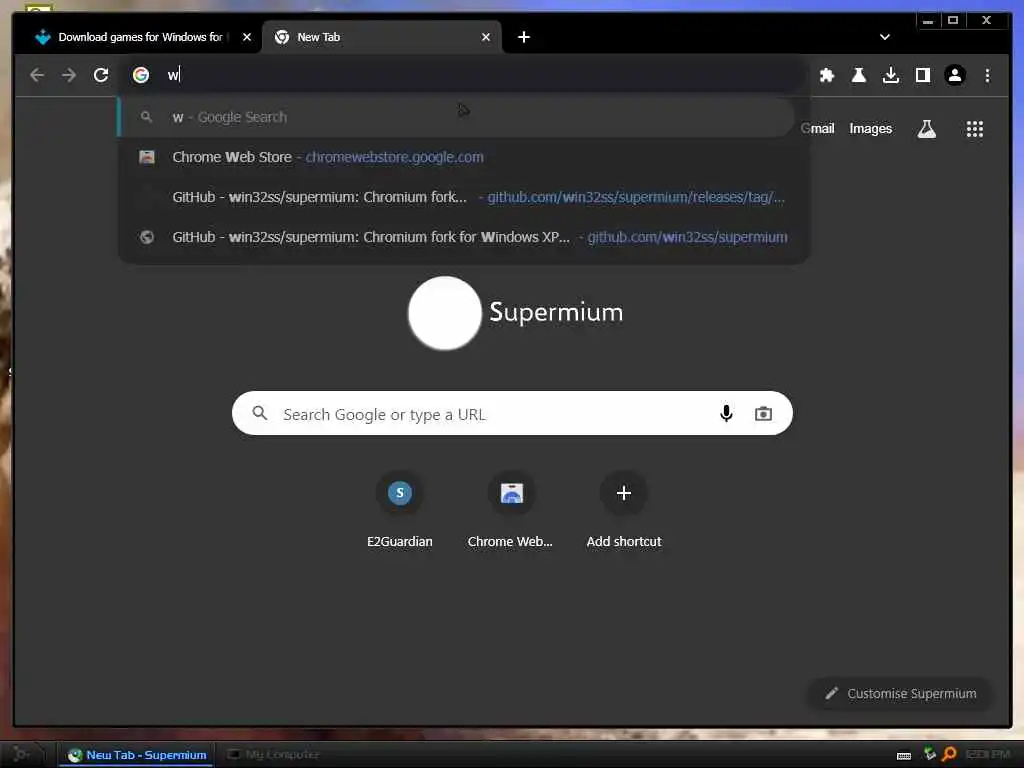Minimize the browser window

click(927, 21)
